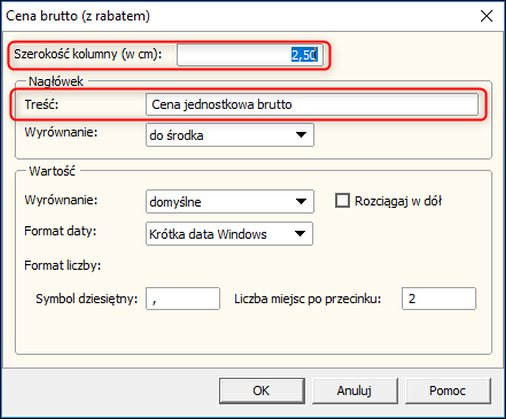The image size is (506, 419).
Task: Tick the Rozciągaj w dół checkbox
Action: pyautogui.click(x=342, y=201)
